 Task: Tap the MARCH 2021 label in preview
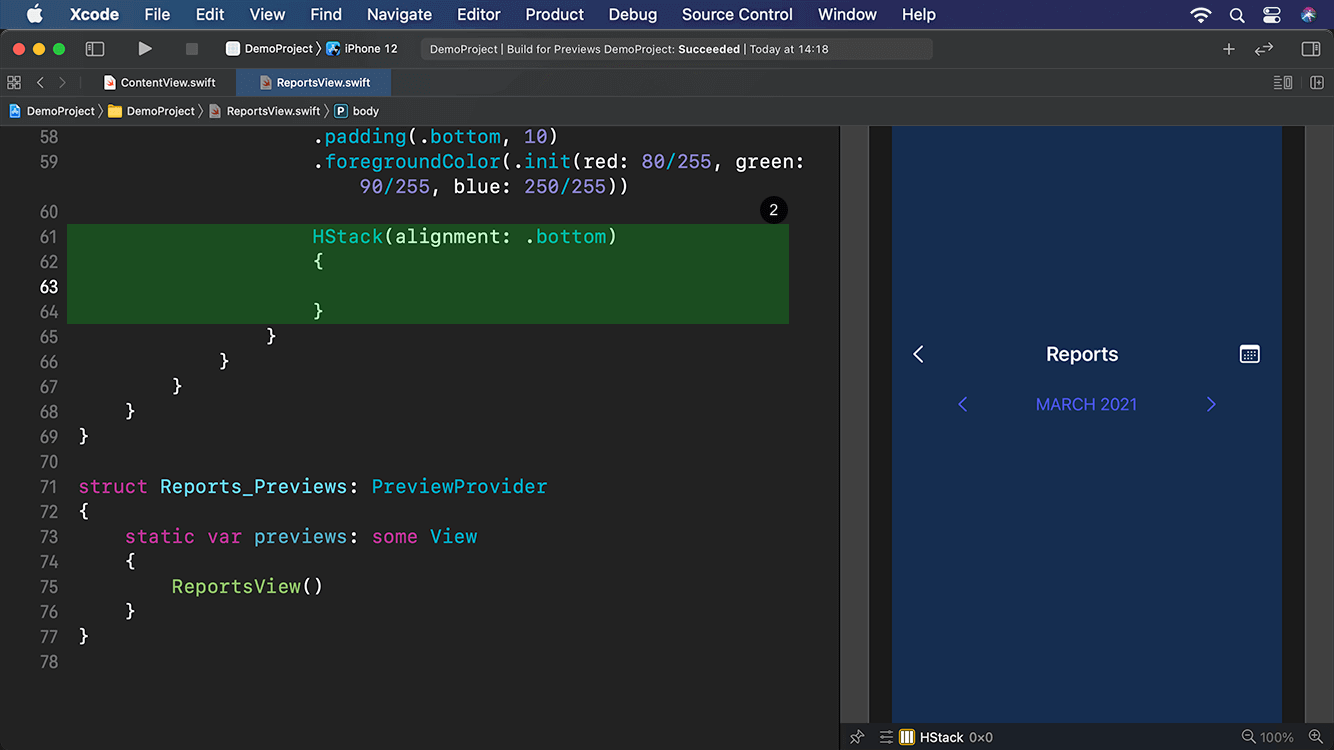coord(1087,404)
